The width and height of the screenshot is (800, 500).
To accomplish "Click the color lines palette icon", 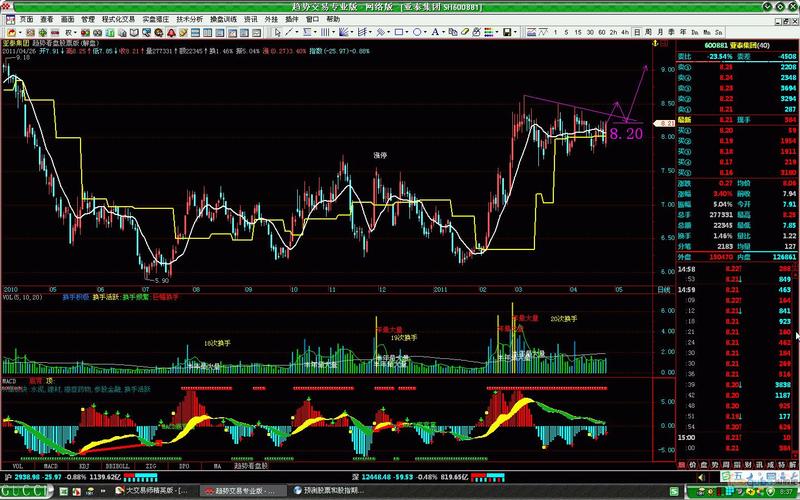I will [x=488, y=32].
